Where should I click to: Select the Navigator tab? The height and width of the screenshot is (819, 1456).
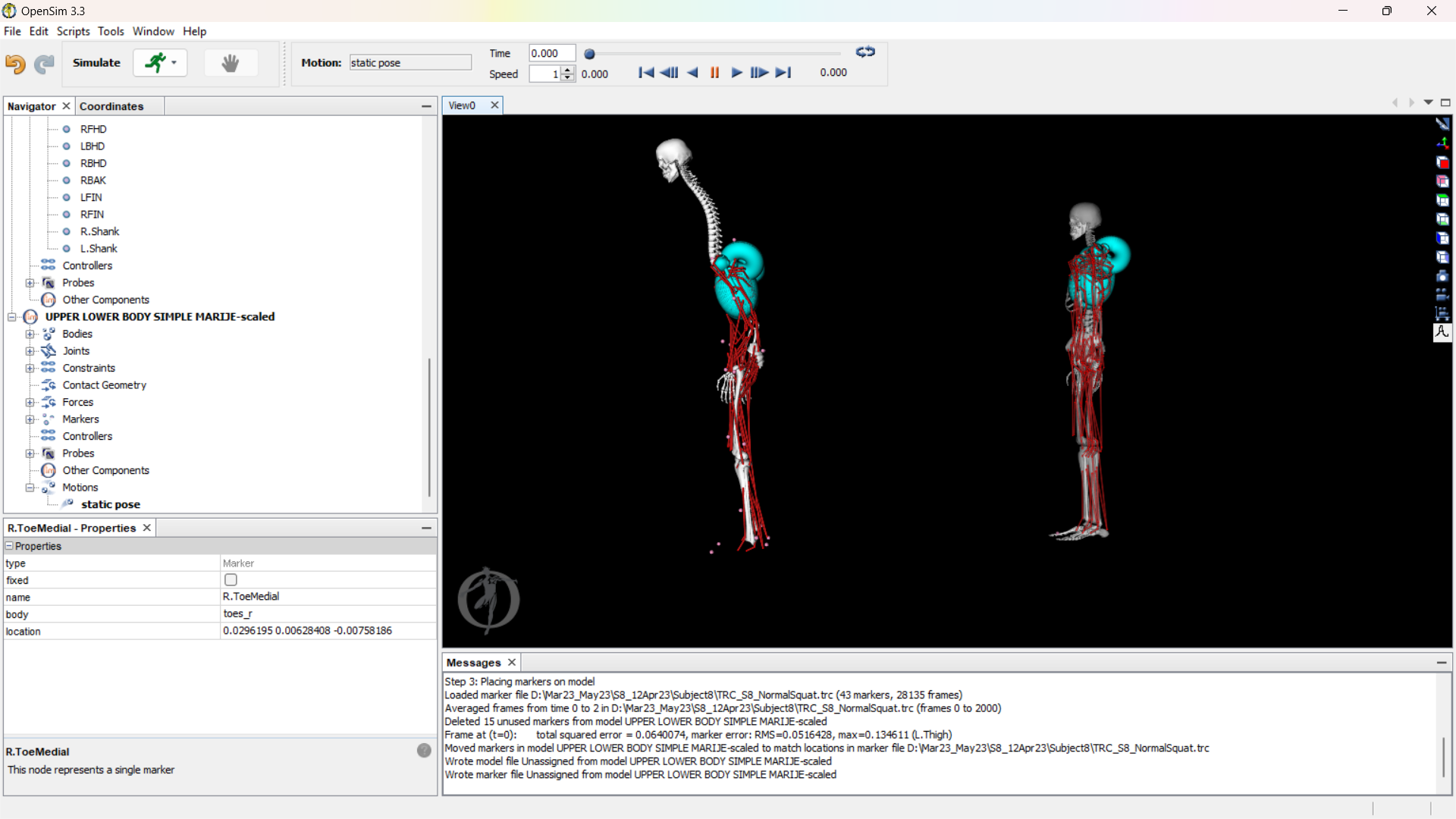point(32,106)
